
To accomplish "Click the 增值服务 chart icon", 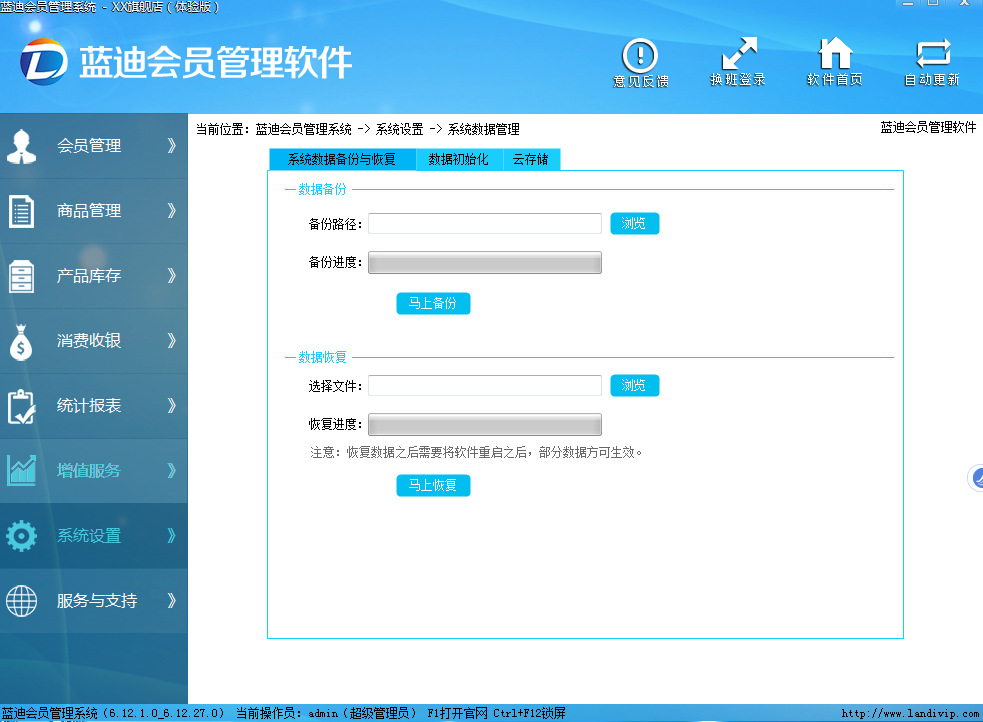I will tap(21, 471).
